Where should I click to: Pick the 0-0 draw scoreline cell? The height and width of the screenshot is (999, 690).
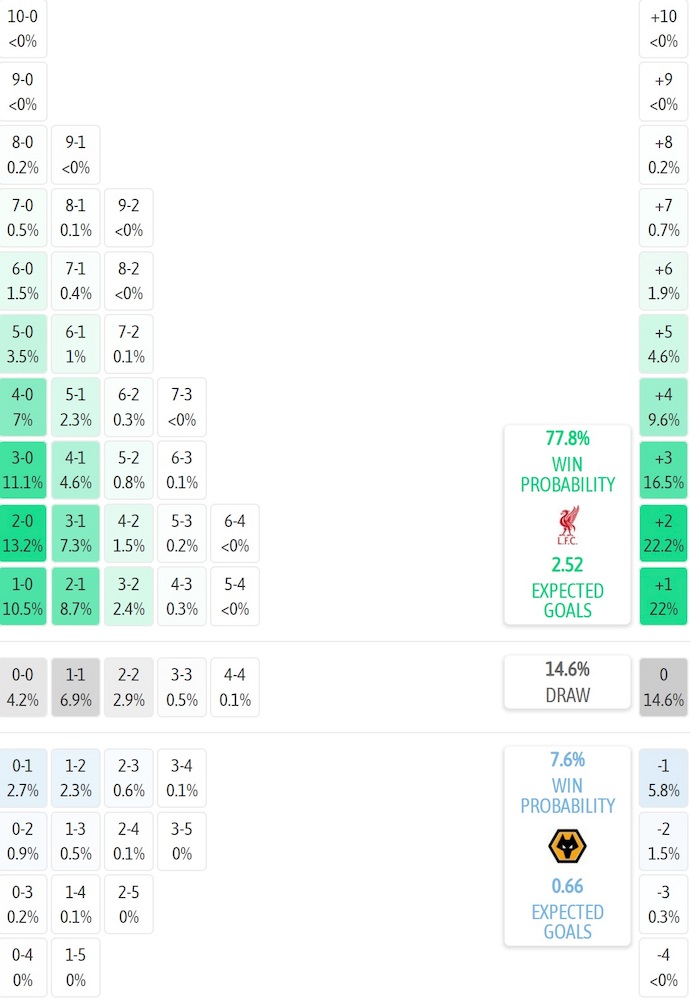pyautogui.click(x=23, y=687)
